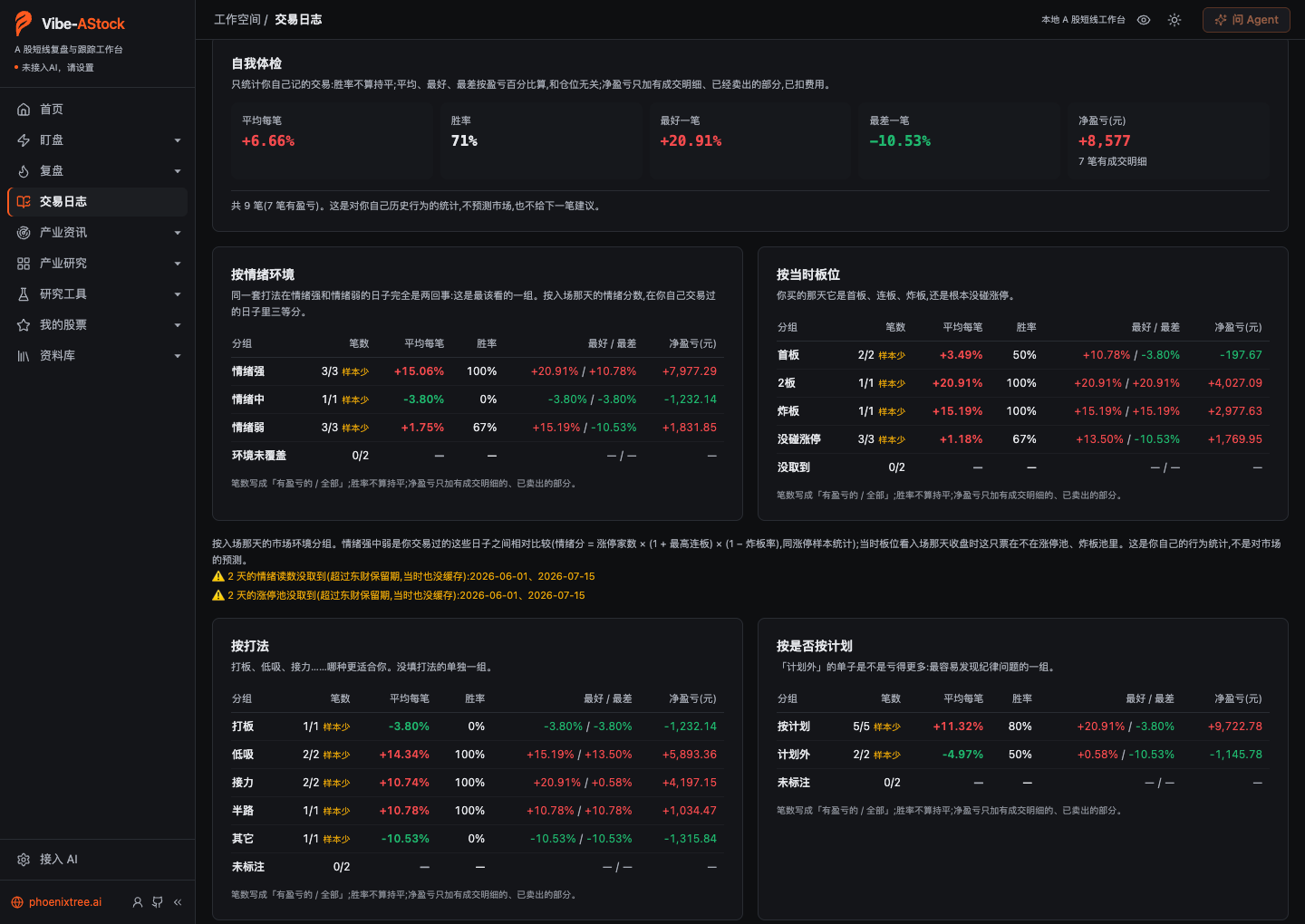Select the 低吸 row label
Screen dimensions: 1305x924
coord(243,755)
